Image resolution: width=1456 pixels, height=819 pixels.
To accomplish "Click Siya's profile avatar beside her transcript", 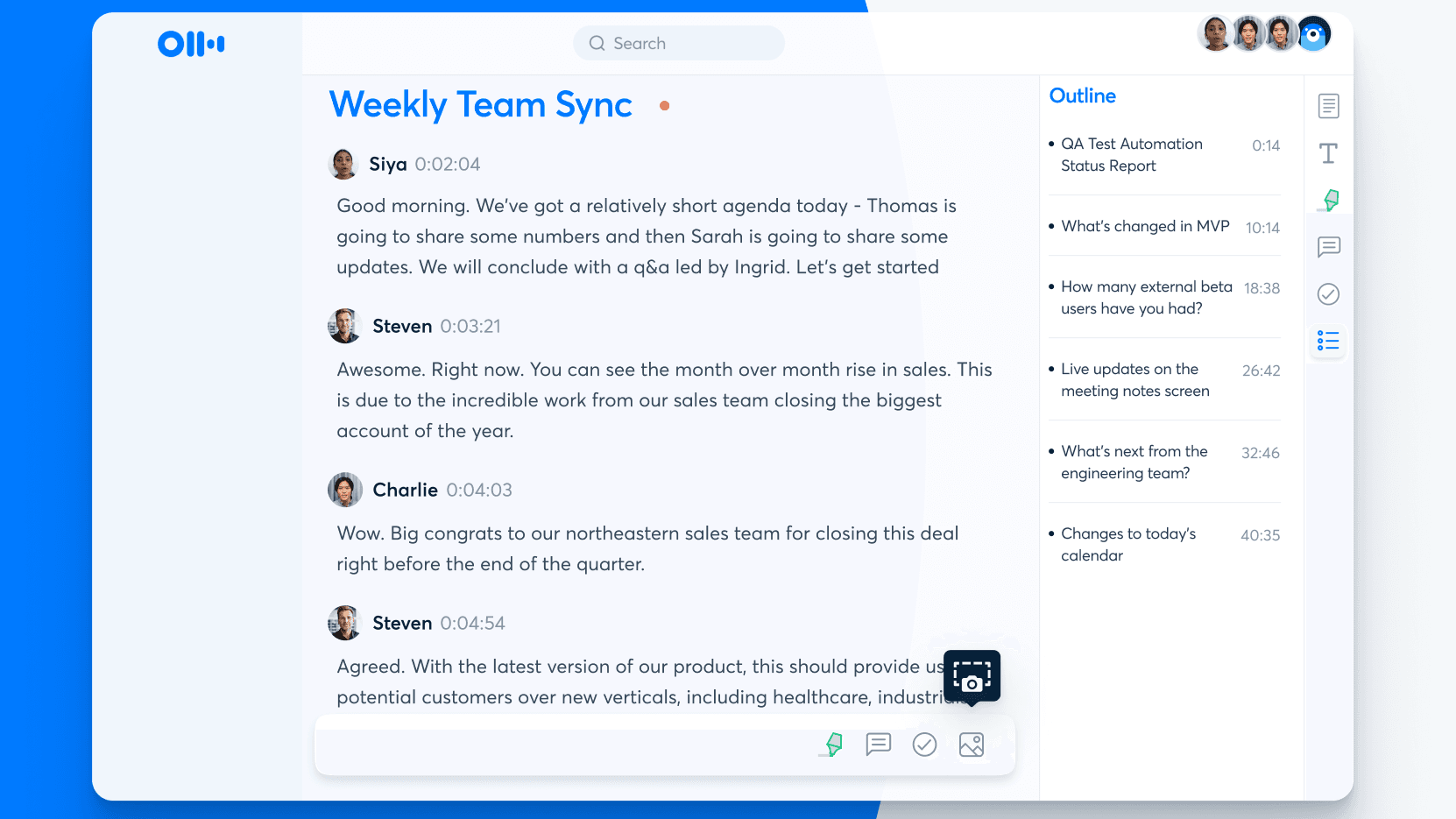I will pyautogui.click(x=343, y=164).
